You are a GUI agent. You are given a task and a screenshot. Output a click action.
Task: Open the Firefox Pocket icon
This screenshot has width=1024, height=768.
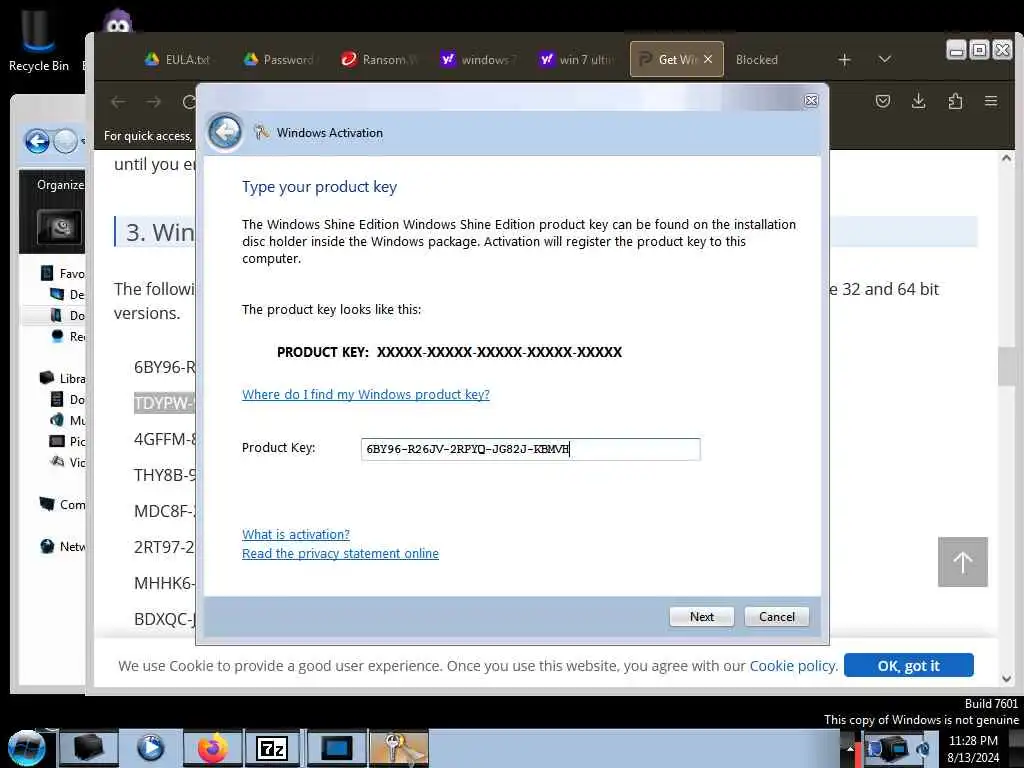(882, 101)
